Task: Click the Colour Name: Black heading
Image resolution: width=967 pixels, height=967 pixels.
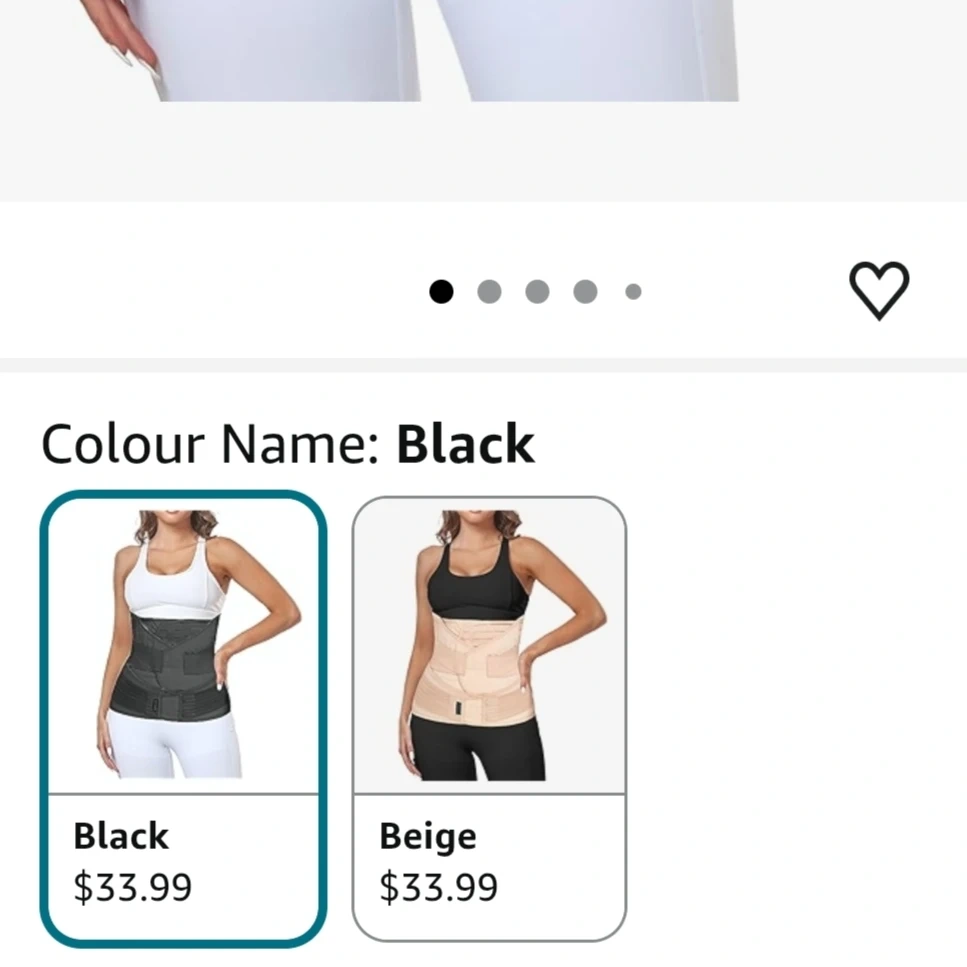Action: (x=287, y=443)
